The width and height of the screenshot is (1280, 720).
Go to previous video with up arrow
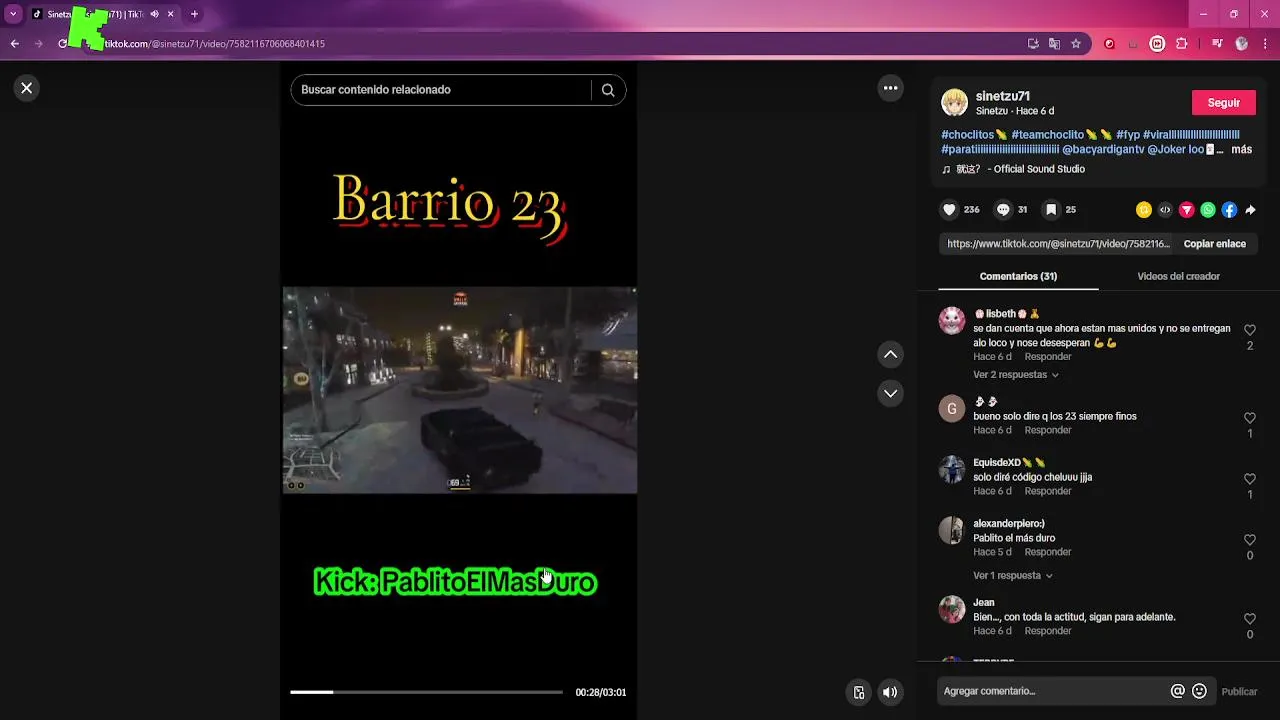890,354
